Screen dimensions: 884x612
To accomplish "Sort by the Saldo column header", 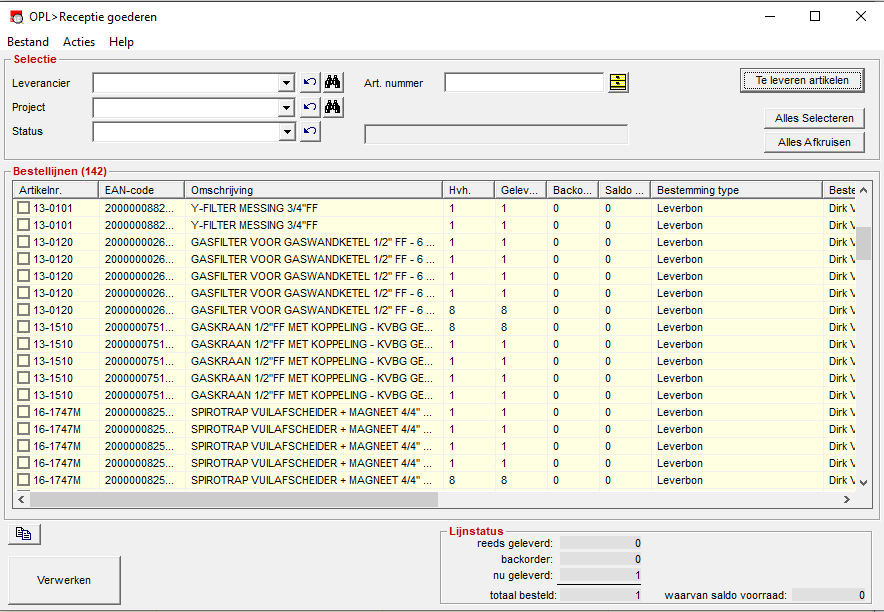I will click(x=625, y=190).
